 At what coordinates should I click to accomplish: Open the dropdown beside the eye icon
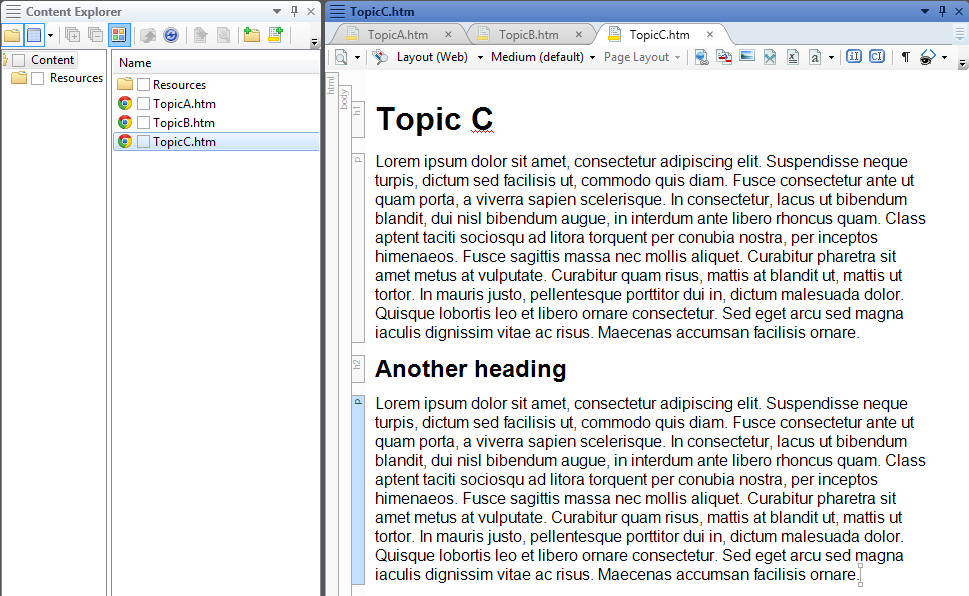click(944, 57)
